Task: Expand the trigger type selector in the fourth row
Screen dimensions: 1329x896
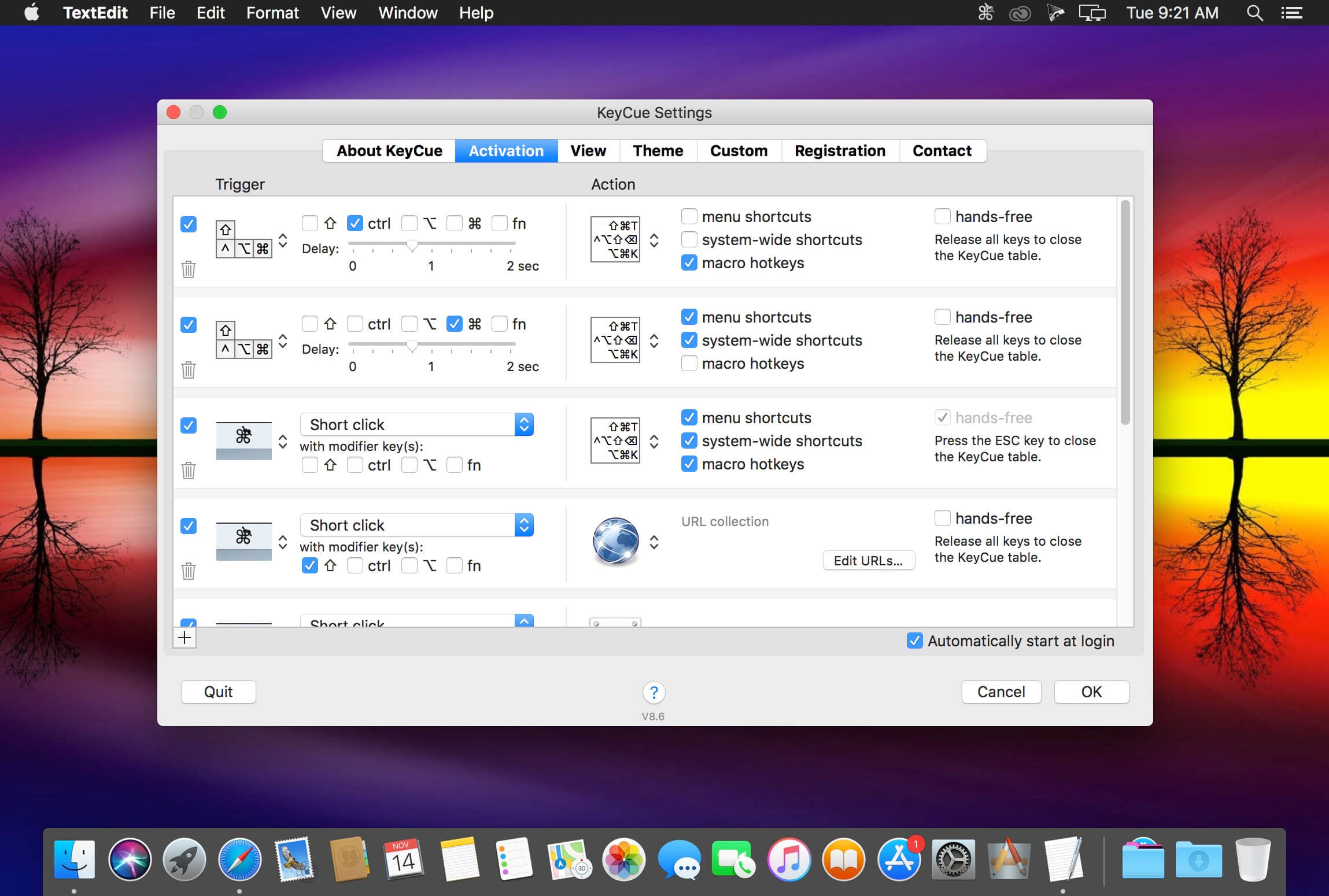Action: (x=283, y=542)
